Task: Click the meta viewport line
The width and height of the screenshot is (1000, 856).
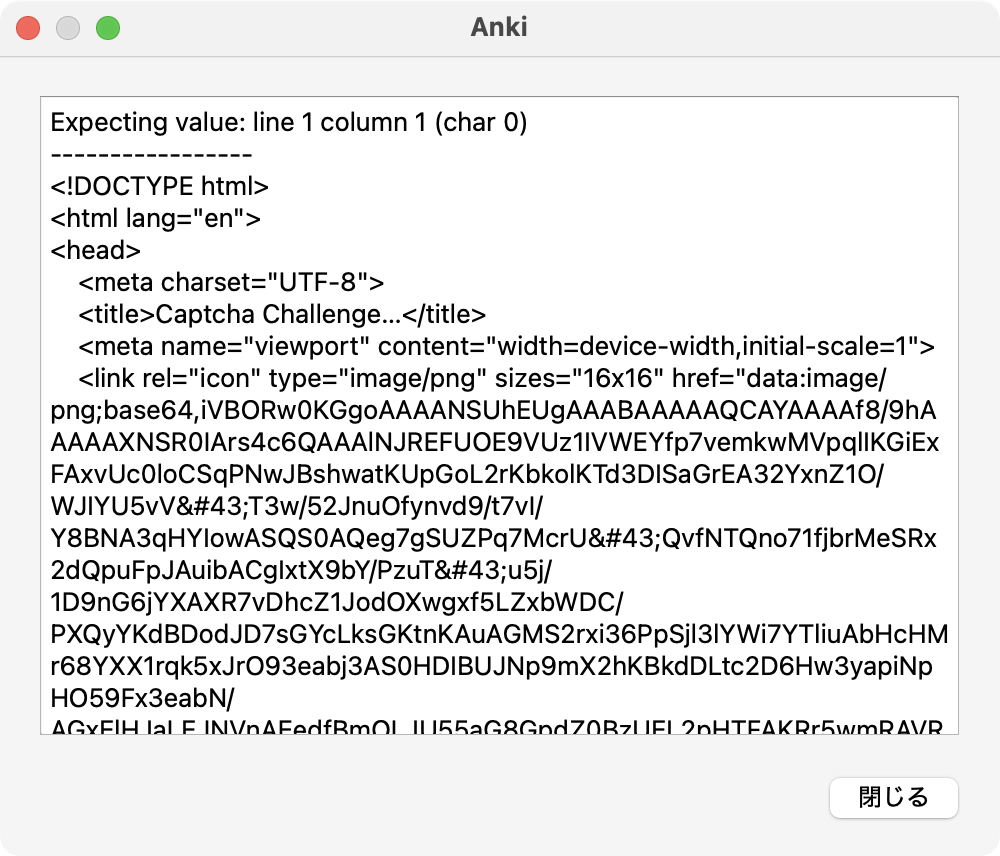Action: (x=506, y=347)
